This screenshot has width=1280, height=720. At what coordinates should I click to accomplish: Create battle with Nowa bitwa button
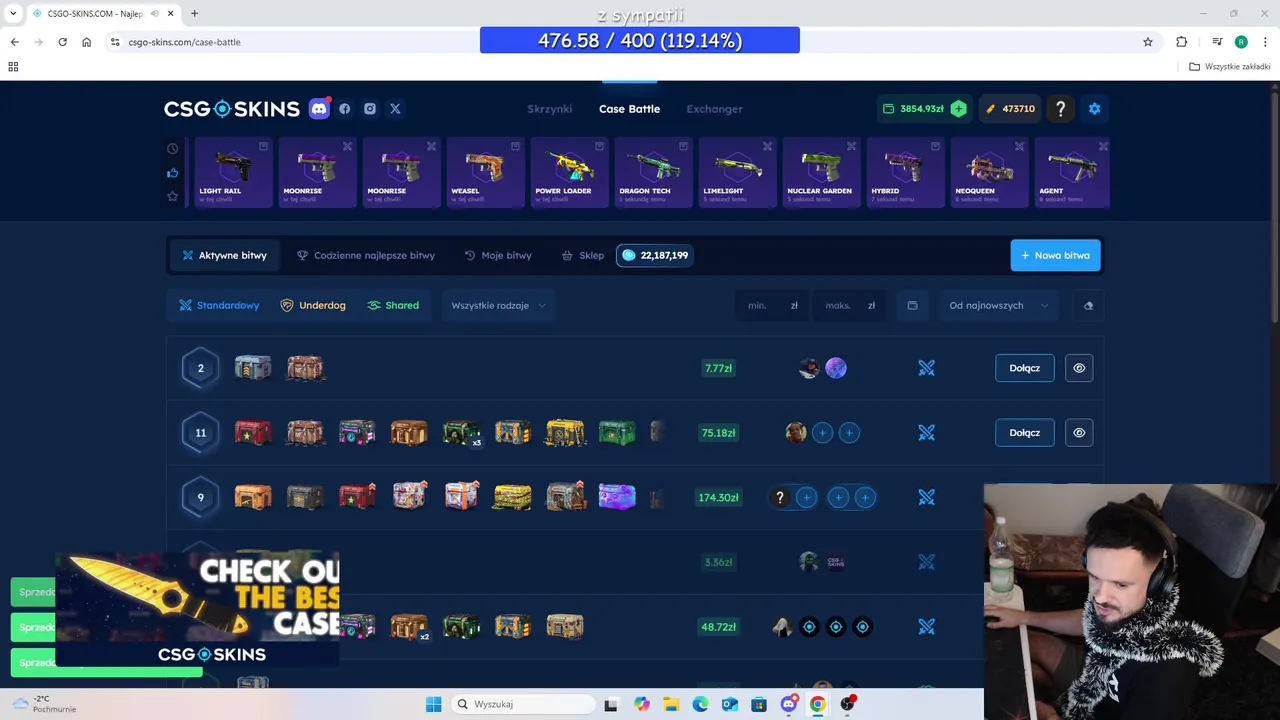[x=1055, y=256]
